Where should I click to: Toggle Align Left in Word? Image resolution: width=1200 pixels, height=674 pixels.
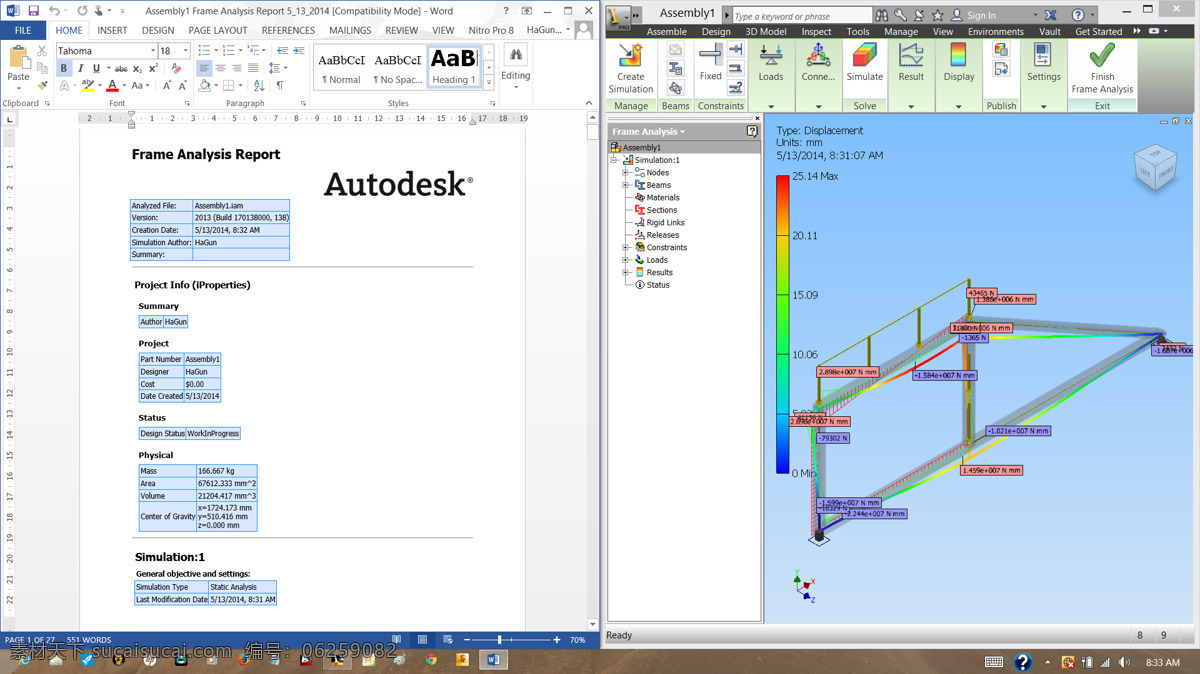tap(204, 69)
